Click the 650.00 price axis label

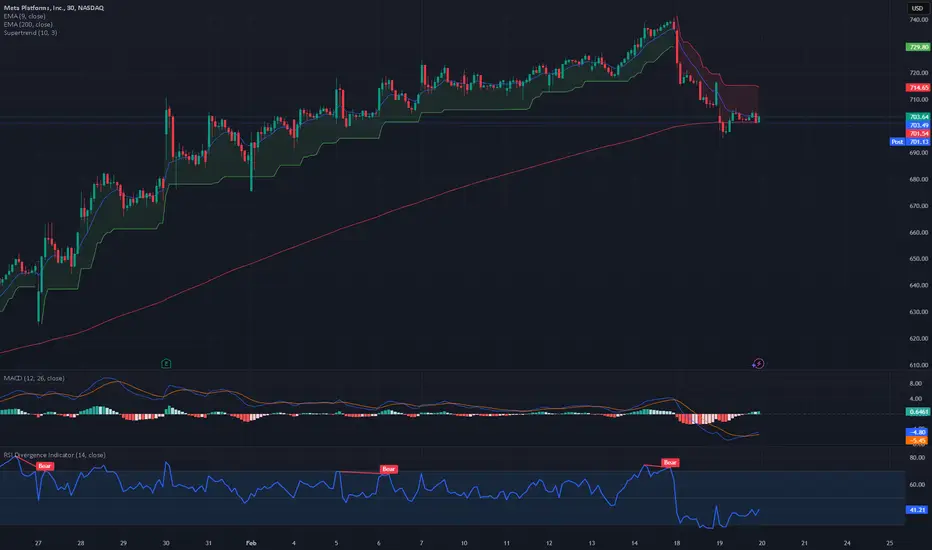pyautogui.click(x=919, y=259)
